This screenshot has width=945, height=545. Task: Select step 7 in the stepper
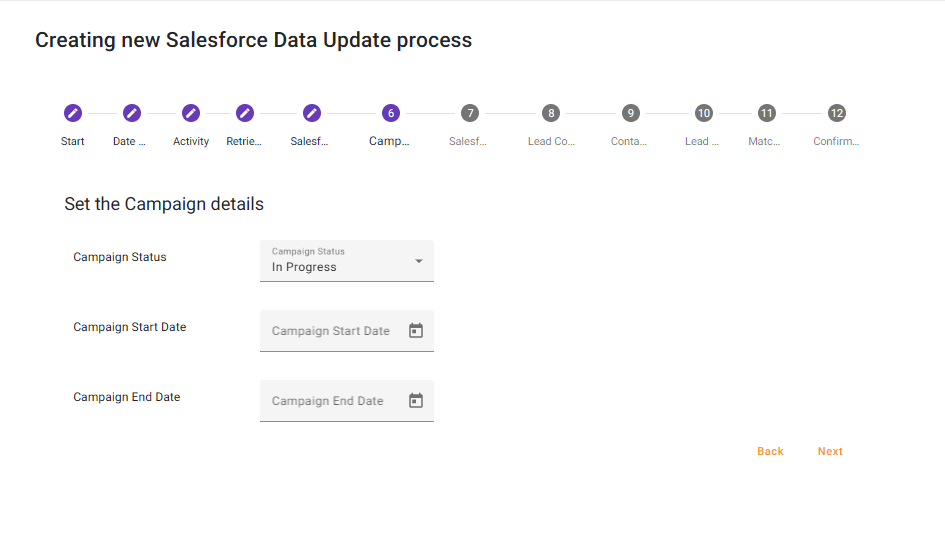[469, 113]
